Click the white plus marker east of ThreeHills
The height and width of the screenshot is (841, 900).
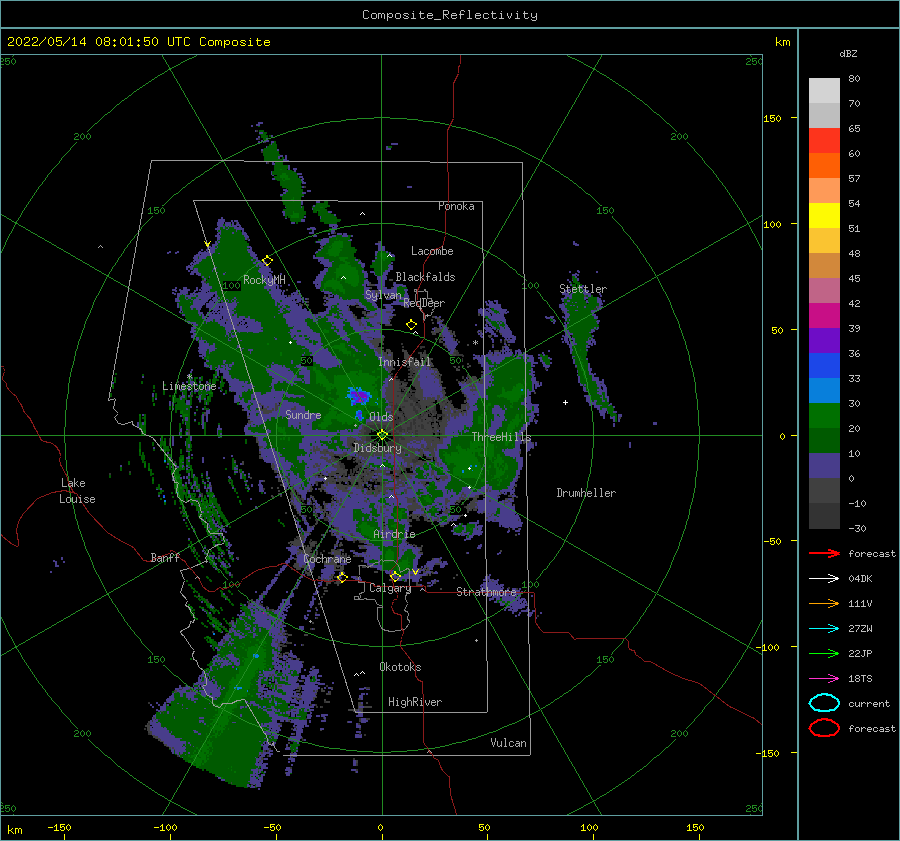tap(565, 402)
